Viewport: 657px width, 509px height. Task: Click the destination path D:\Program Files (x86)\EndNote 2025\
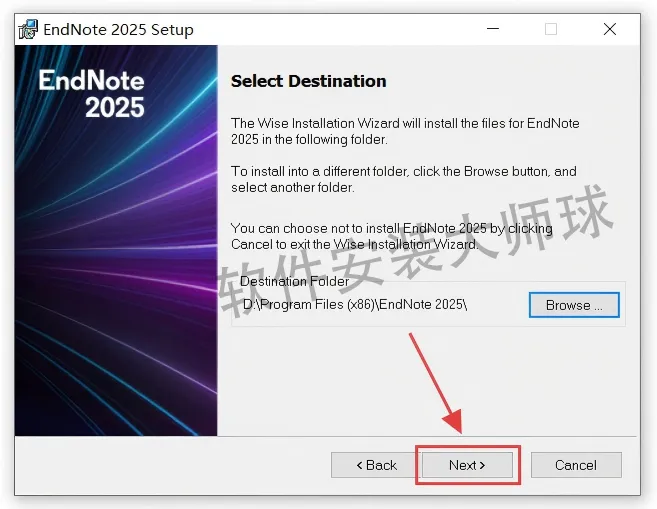(x=355, y=304)
